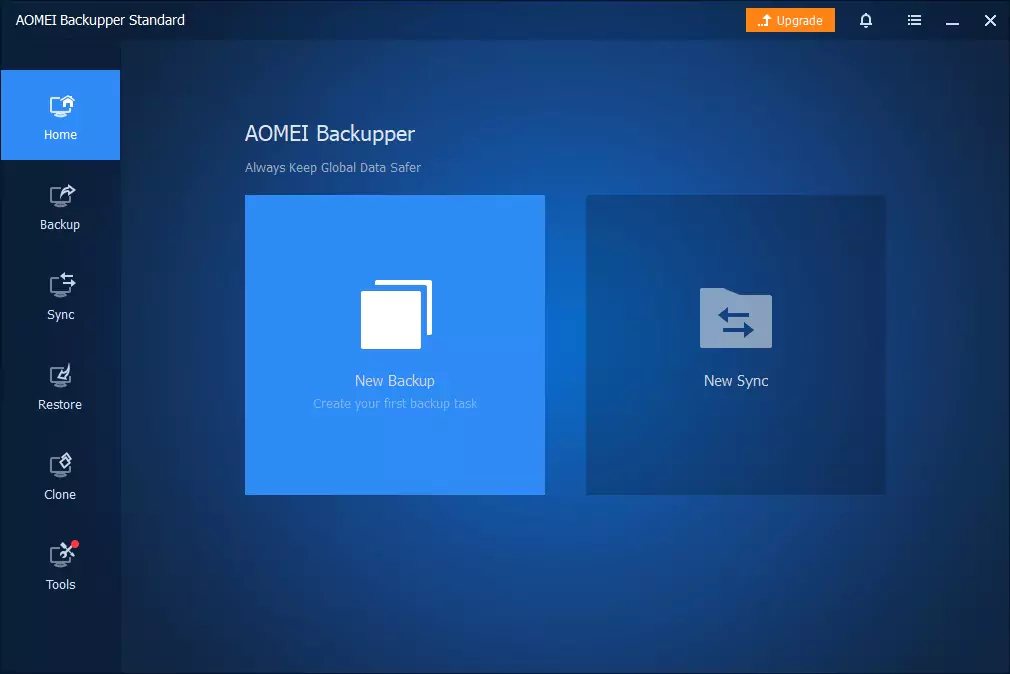Click the upward arrow icon inside Upgrade
Screen dimensions: 1010x674
coord(764,20)
